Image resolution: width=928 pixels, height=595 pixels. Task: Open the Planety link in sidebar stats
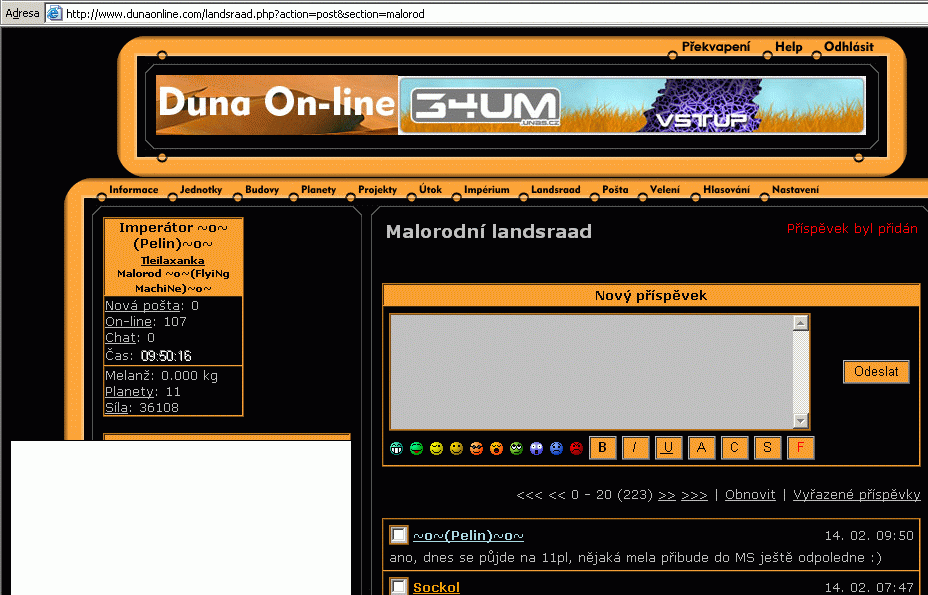(x=130, y=392)
